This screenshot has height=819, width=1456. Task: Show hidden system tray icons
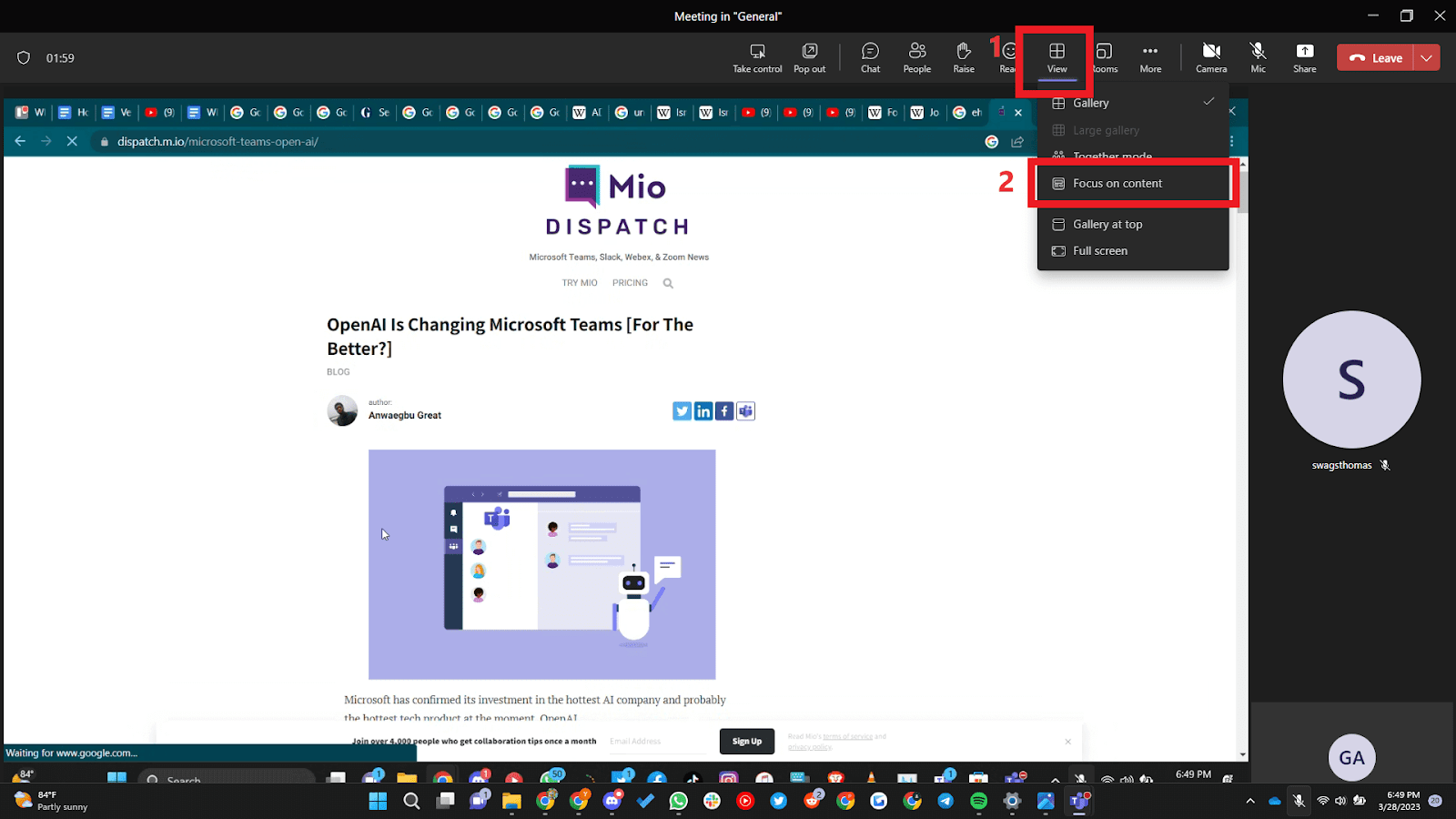[1250, 801]
